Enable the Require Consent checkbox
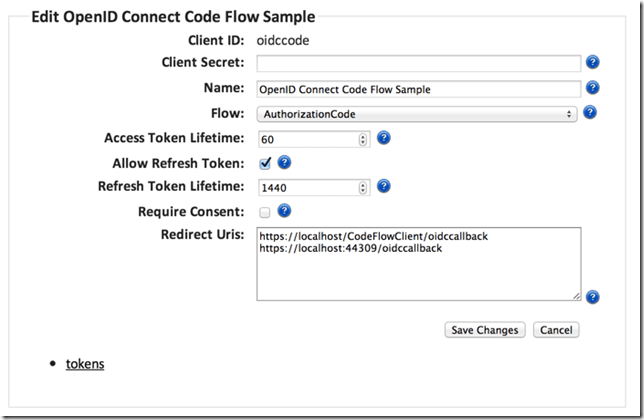 tap(265, 212)
